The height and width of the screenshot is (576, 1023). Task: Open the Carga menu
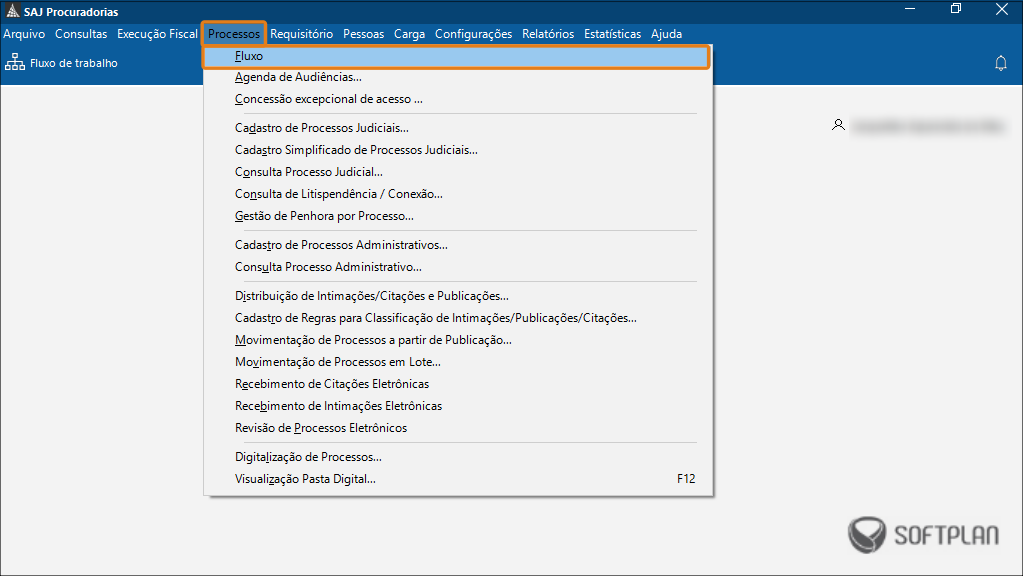[409, 34]
